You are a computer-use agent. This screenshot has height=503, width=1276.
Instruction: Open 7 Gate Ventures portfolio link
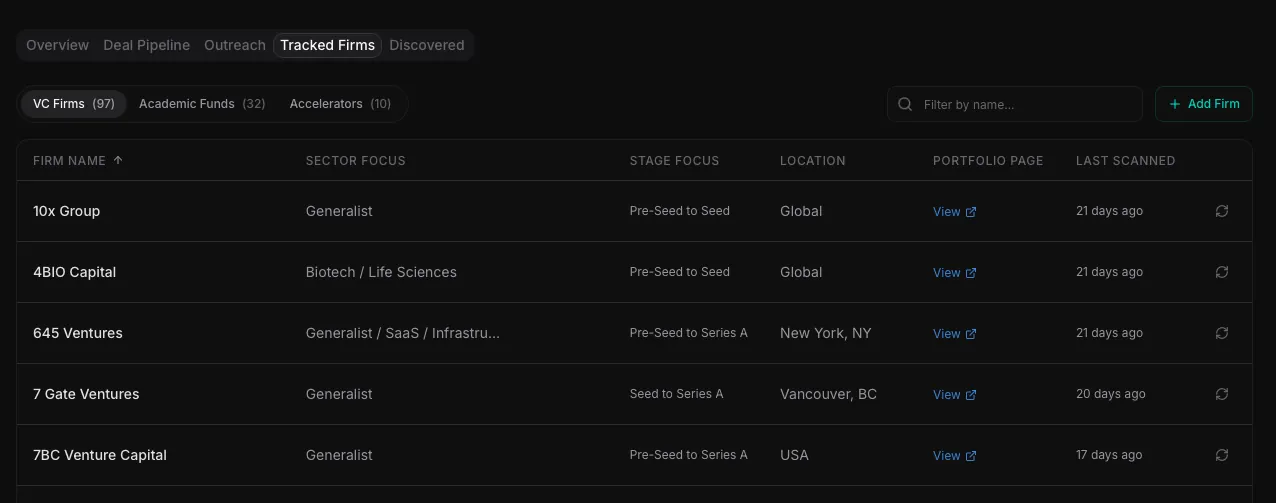pyautogui.click(x=954, y=395)
